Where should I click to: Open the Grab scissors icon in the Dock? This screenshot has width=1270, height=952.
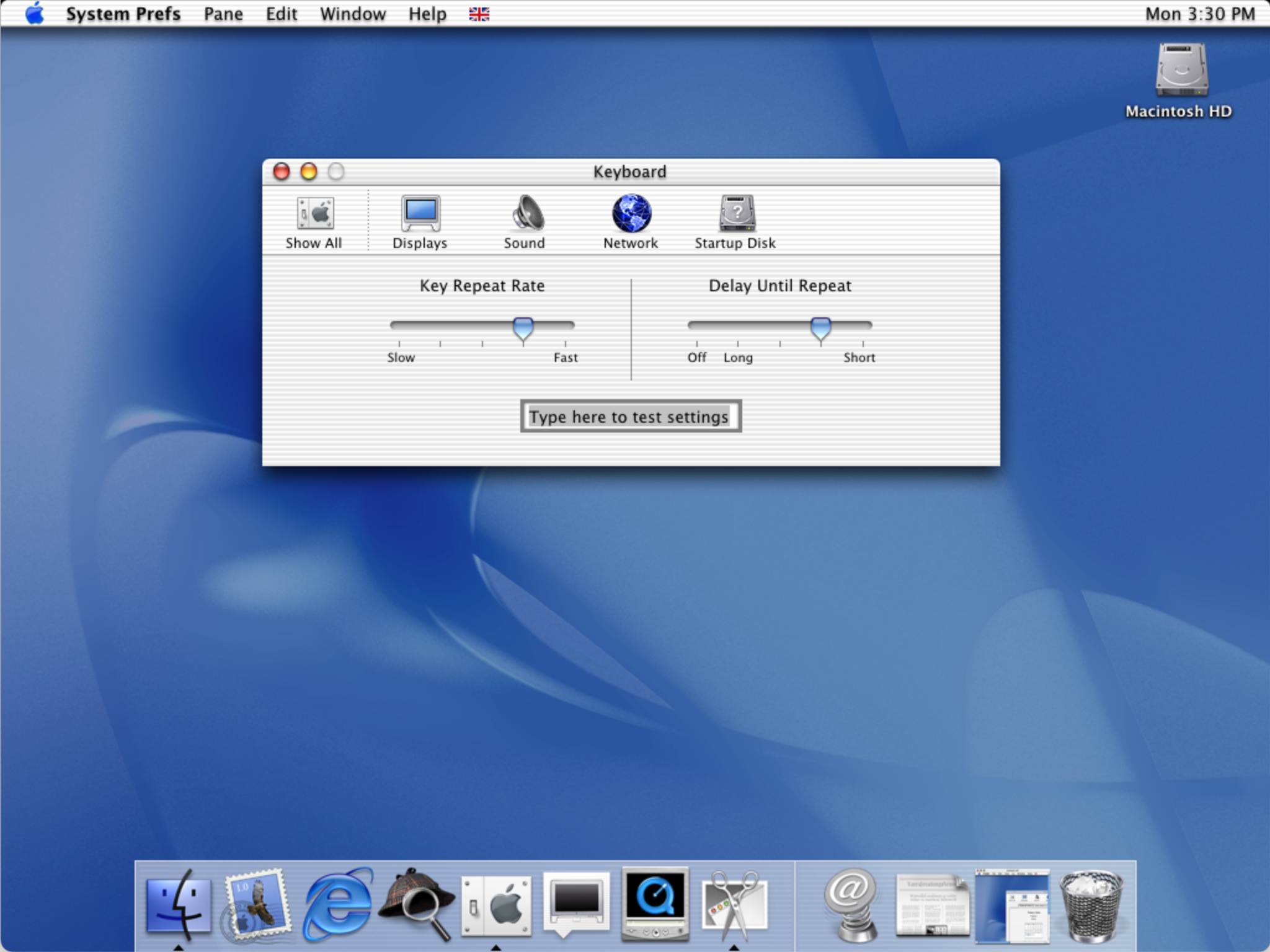[x=735, y=905]
